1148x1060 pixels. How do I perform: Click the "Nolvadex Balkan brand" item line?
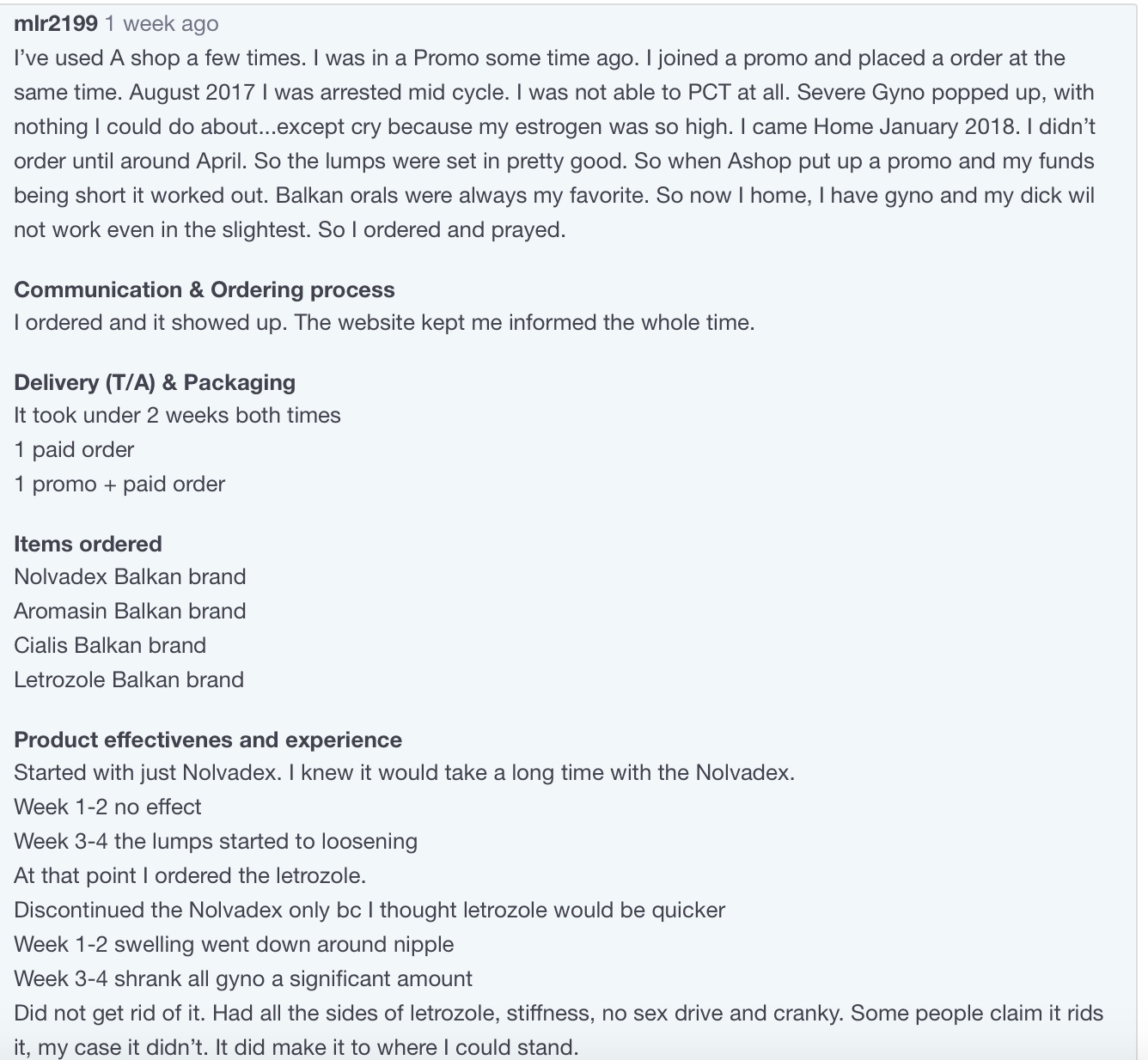(x=130, y=576)
